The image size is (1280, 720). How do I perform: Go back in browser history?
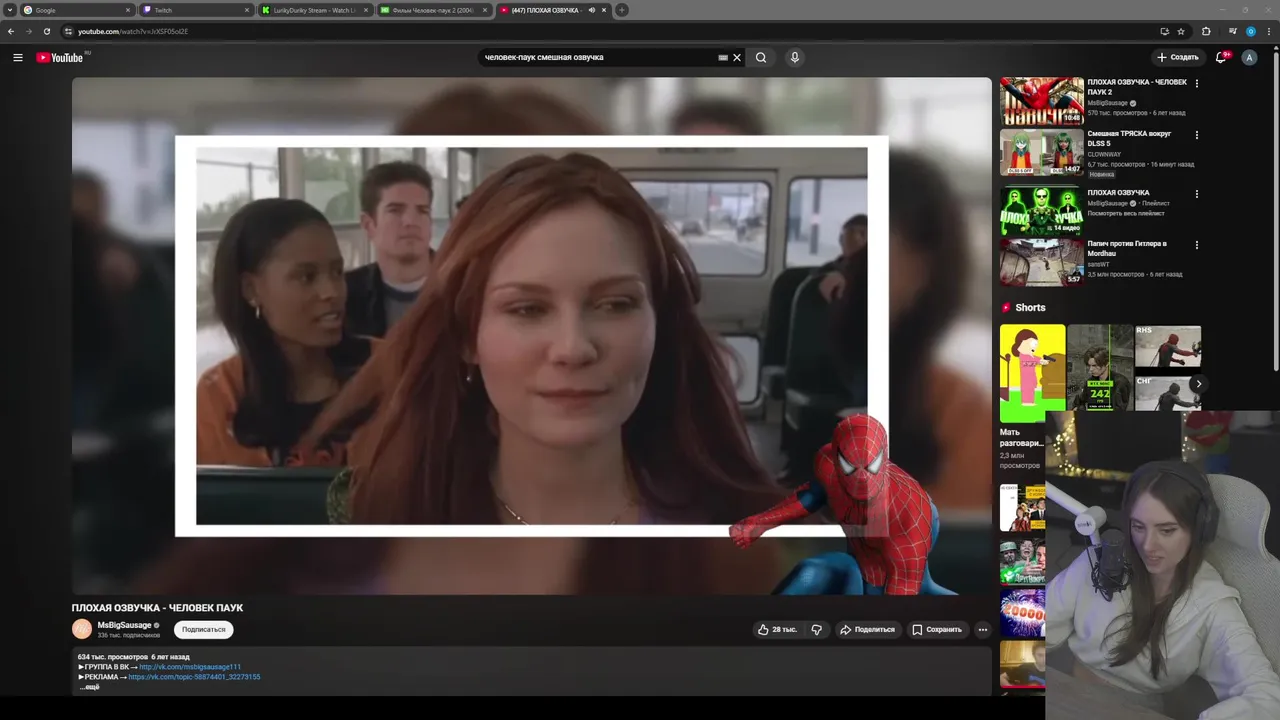pos(11,31)
